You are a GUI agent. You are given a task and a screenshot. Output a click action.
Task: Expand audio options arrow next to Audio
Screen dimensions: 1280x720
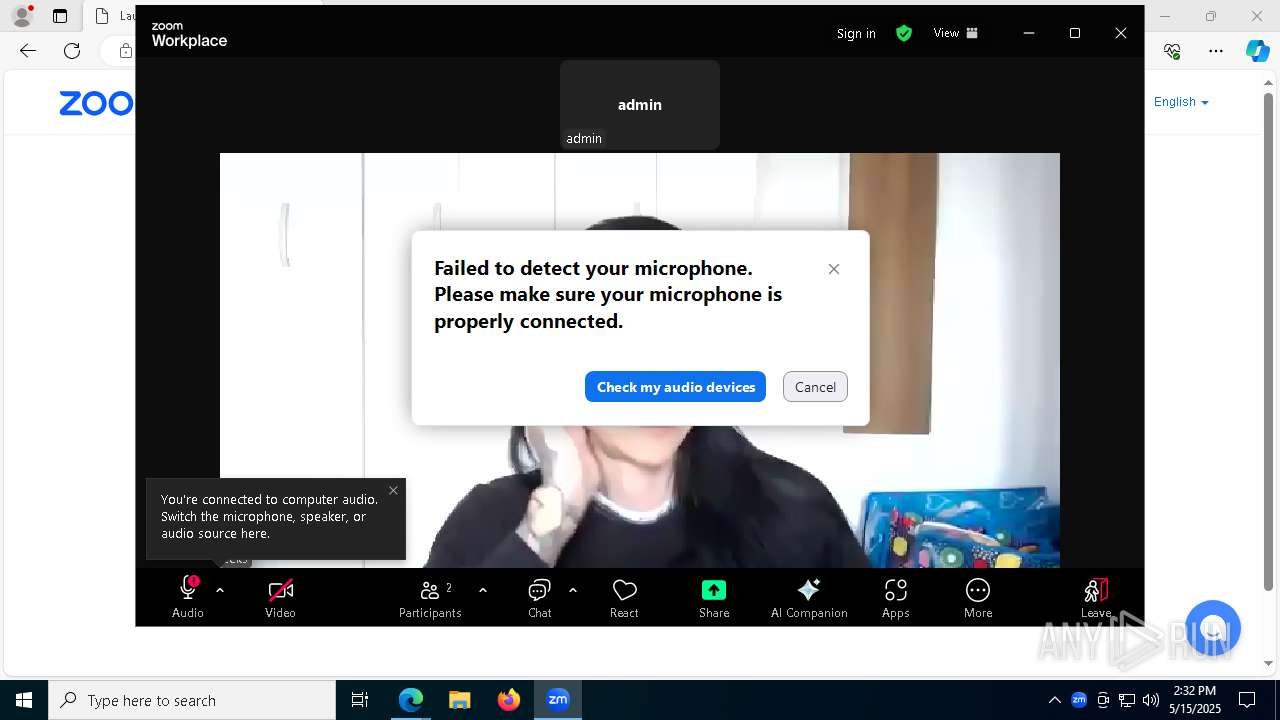pos(220,590)
